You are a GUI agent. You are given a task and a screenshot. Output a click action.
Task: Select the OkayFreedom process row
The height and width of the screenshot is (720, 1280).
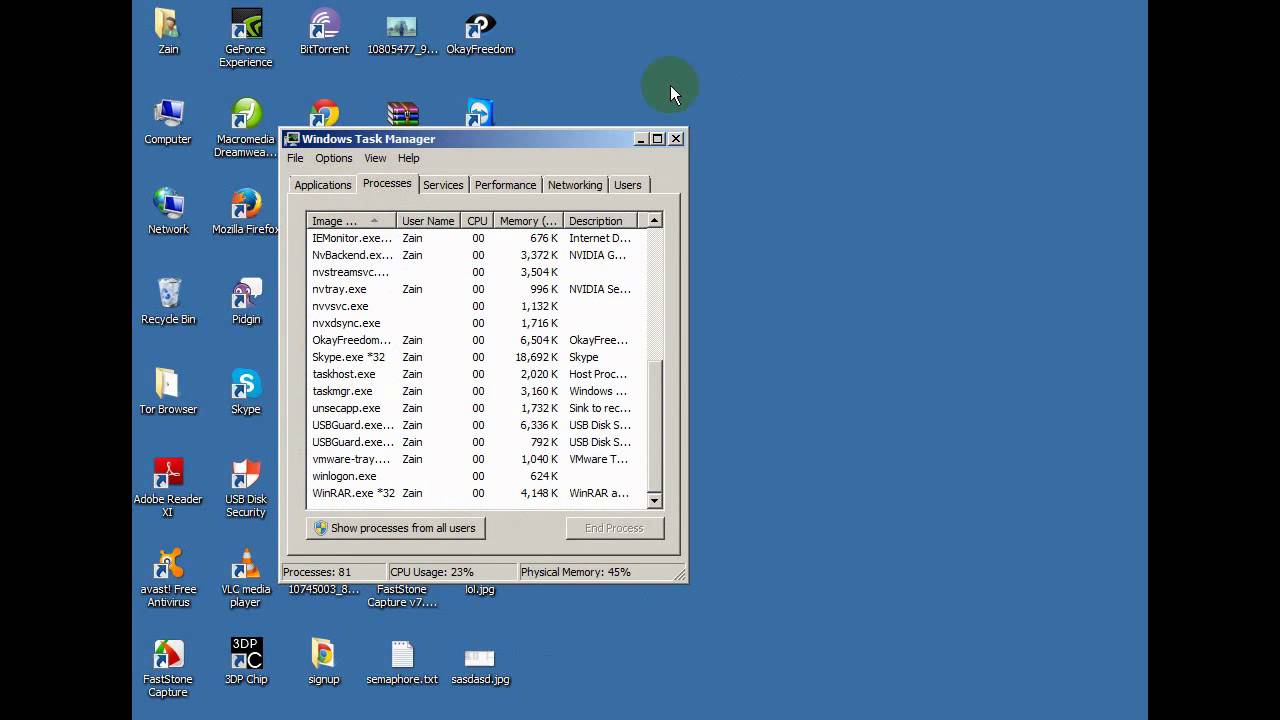tap(477, 340)
